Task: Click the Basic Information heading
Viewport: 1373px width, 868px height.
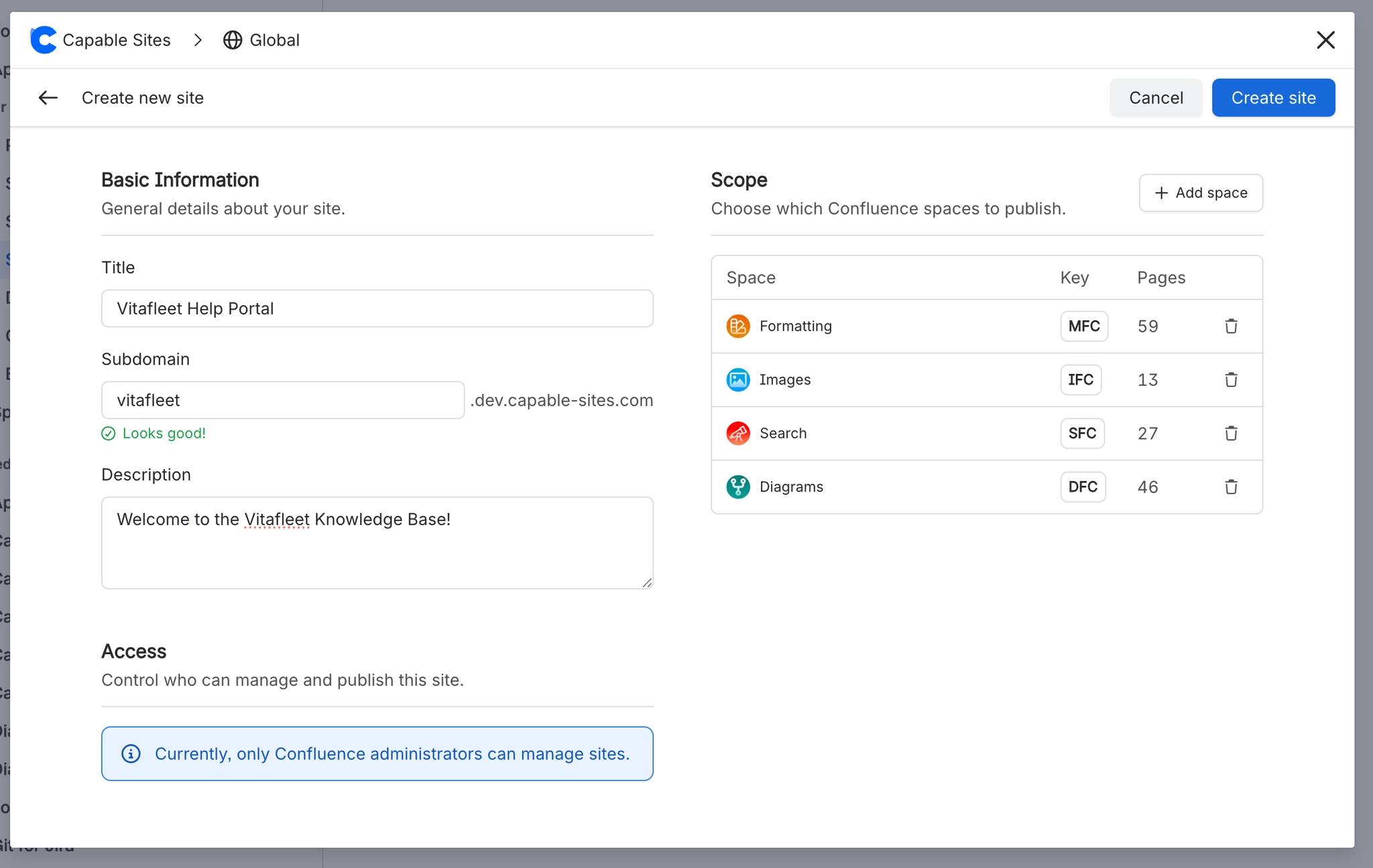Action: pyautogui.click(x=180, y=180)
